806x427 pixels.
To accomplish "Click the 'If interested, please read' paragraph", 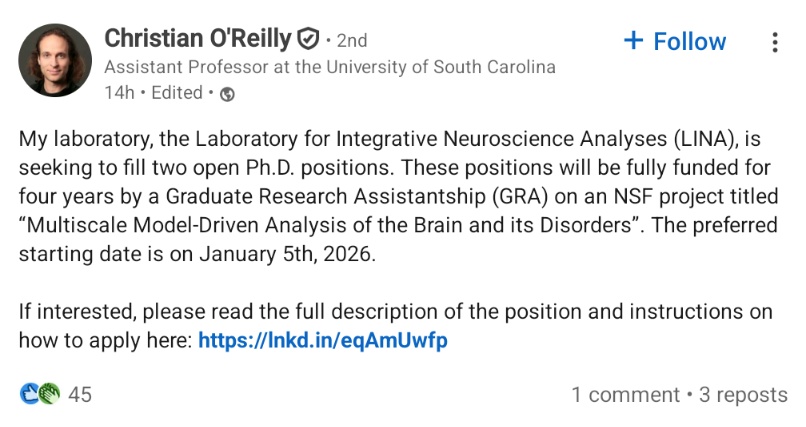I will click(395, 326).
